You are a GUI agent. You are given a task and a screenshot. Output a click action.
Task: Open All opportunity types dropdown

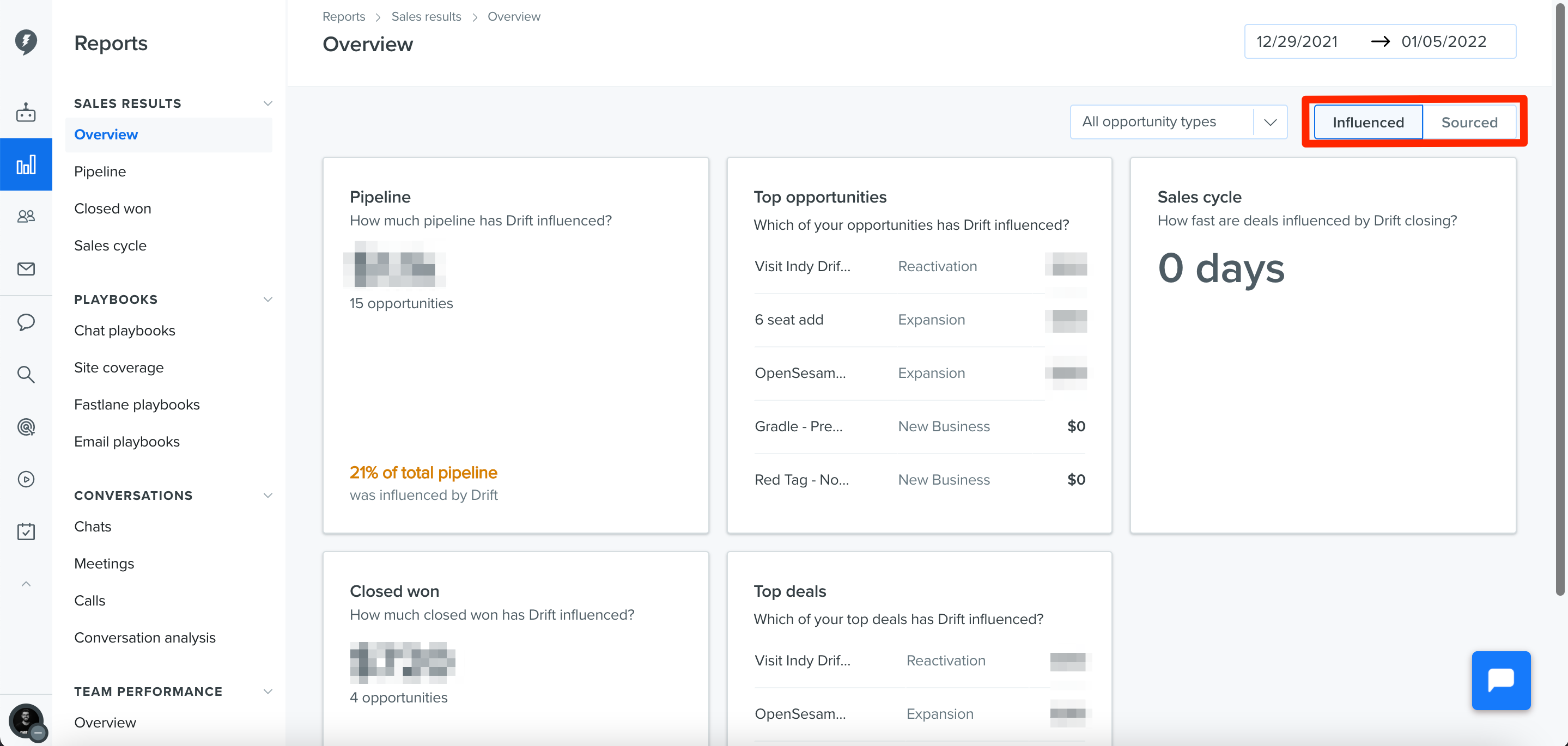pos(1178,121)
